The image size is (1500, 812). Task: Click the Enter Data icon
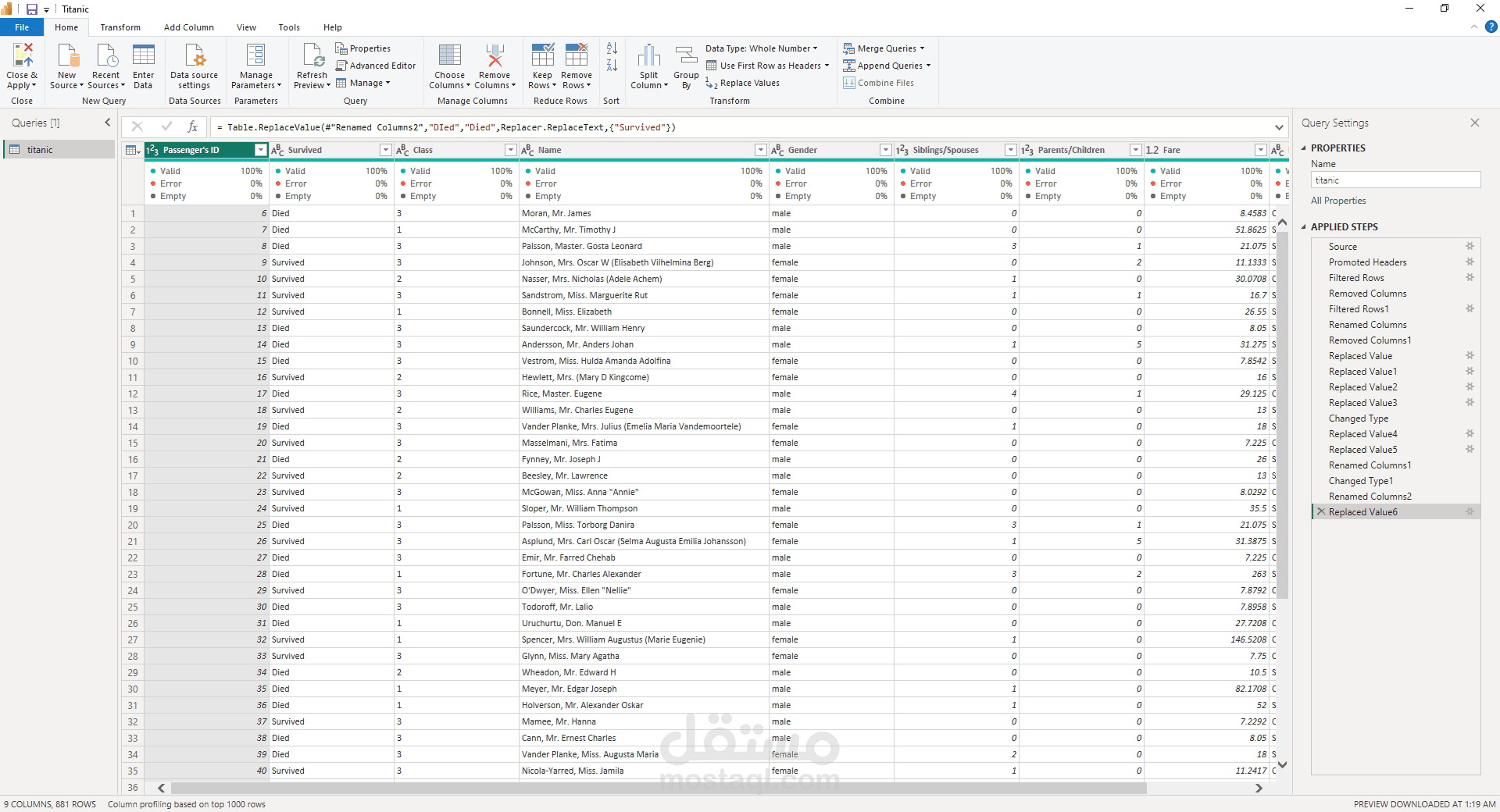[143, 56]
